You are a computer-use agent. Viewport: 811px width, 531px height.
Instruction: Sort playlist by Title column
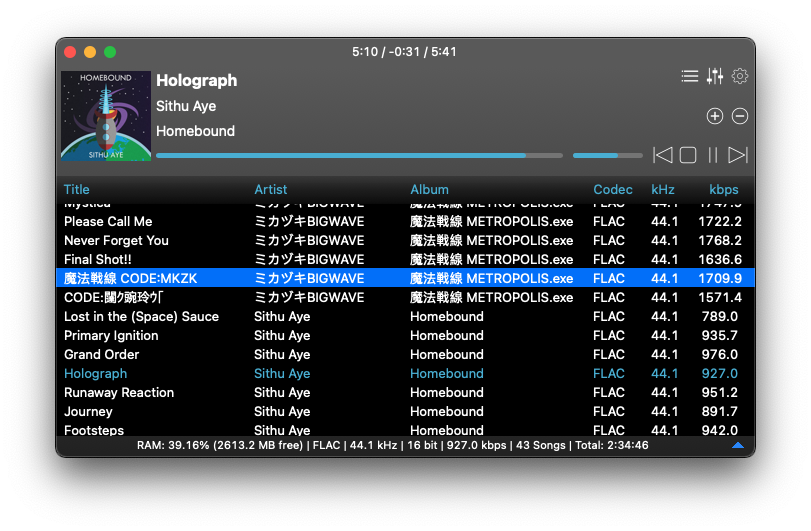coord(77,189)
